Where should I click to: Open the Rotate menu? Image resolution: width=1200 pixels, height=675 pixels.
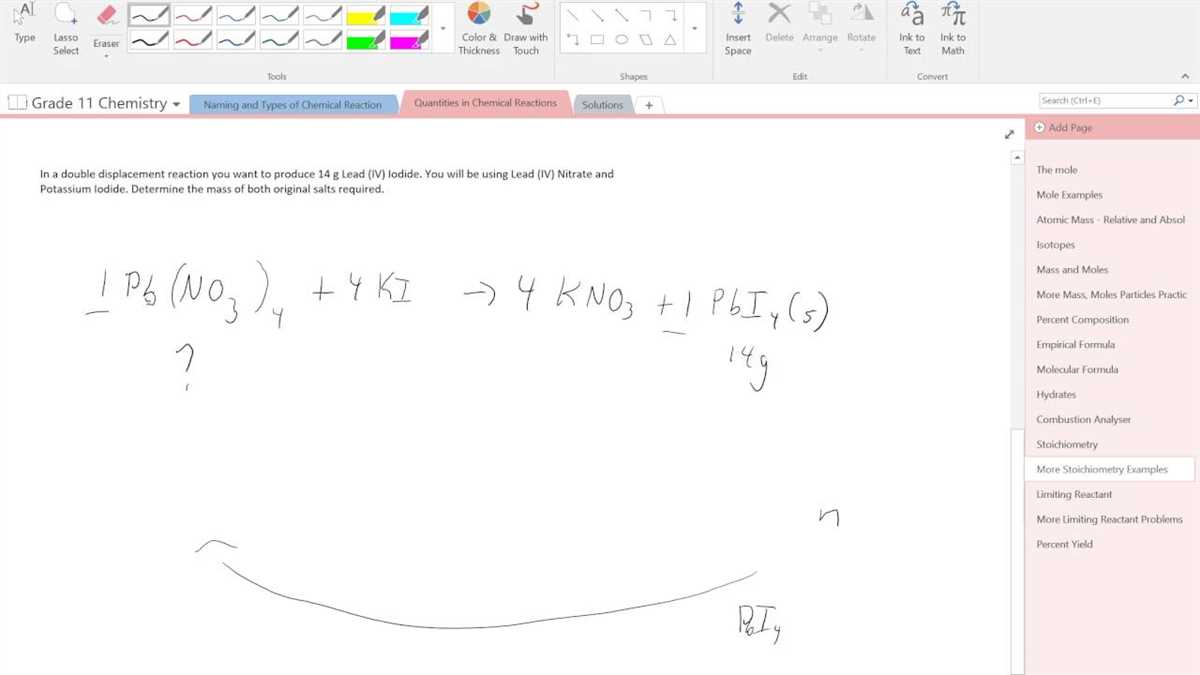coord(861,28)
